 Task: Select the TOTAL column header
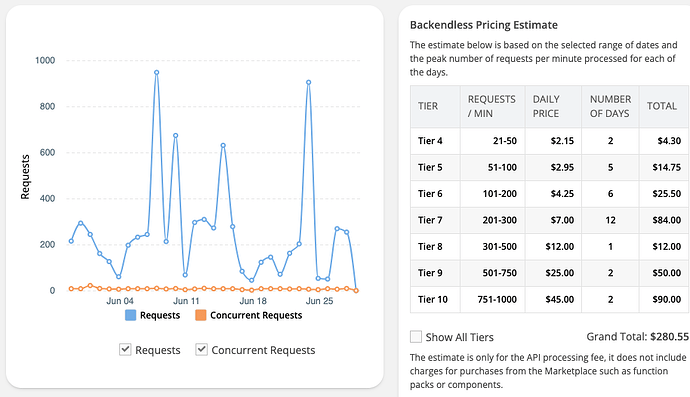click(664, 106)
